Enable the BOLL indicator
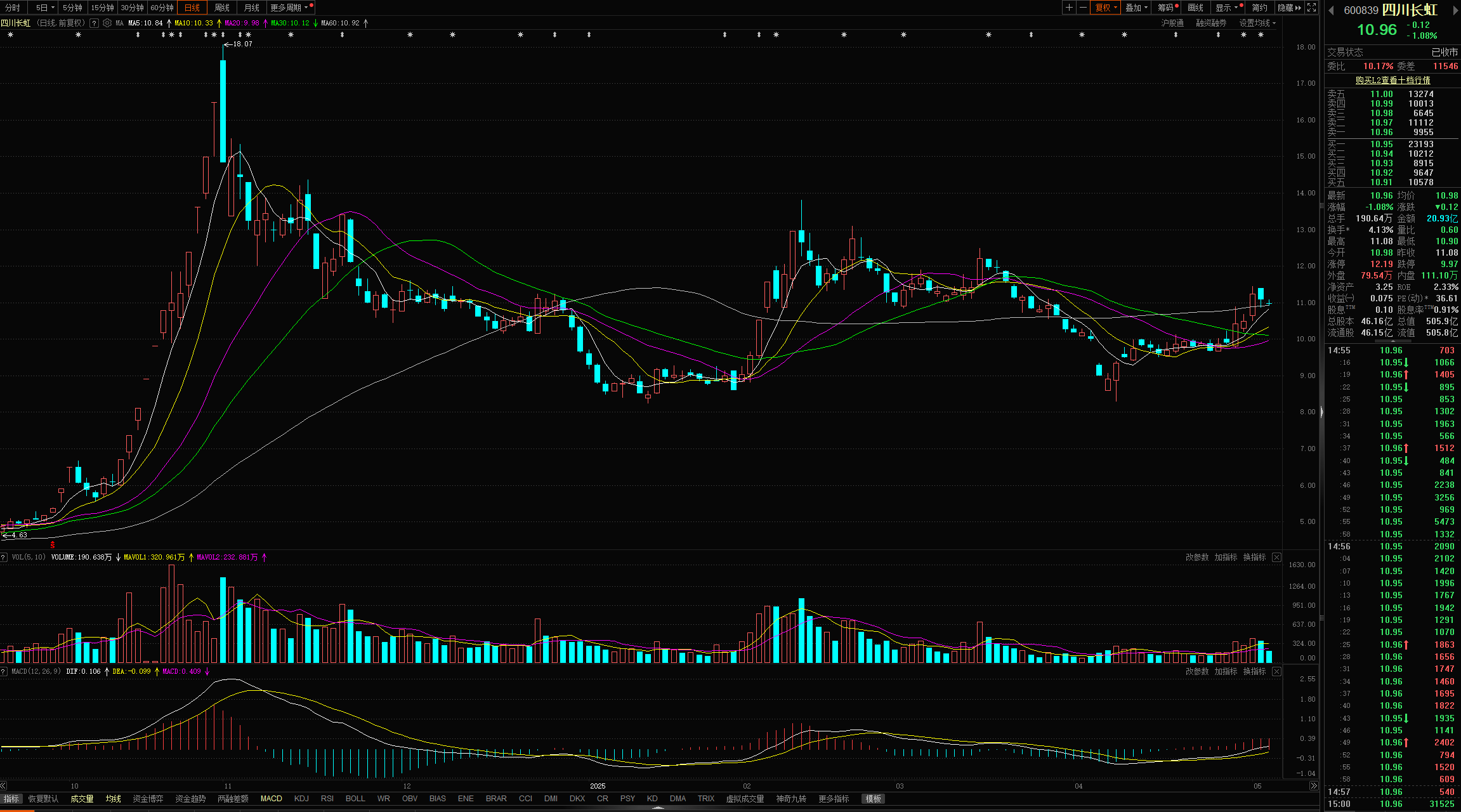Viewport: 1461px width, 812px height. coord(355,799)
